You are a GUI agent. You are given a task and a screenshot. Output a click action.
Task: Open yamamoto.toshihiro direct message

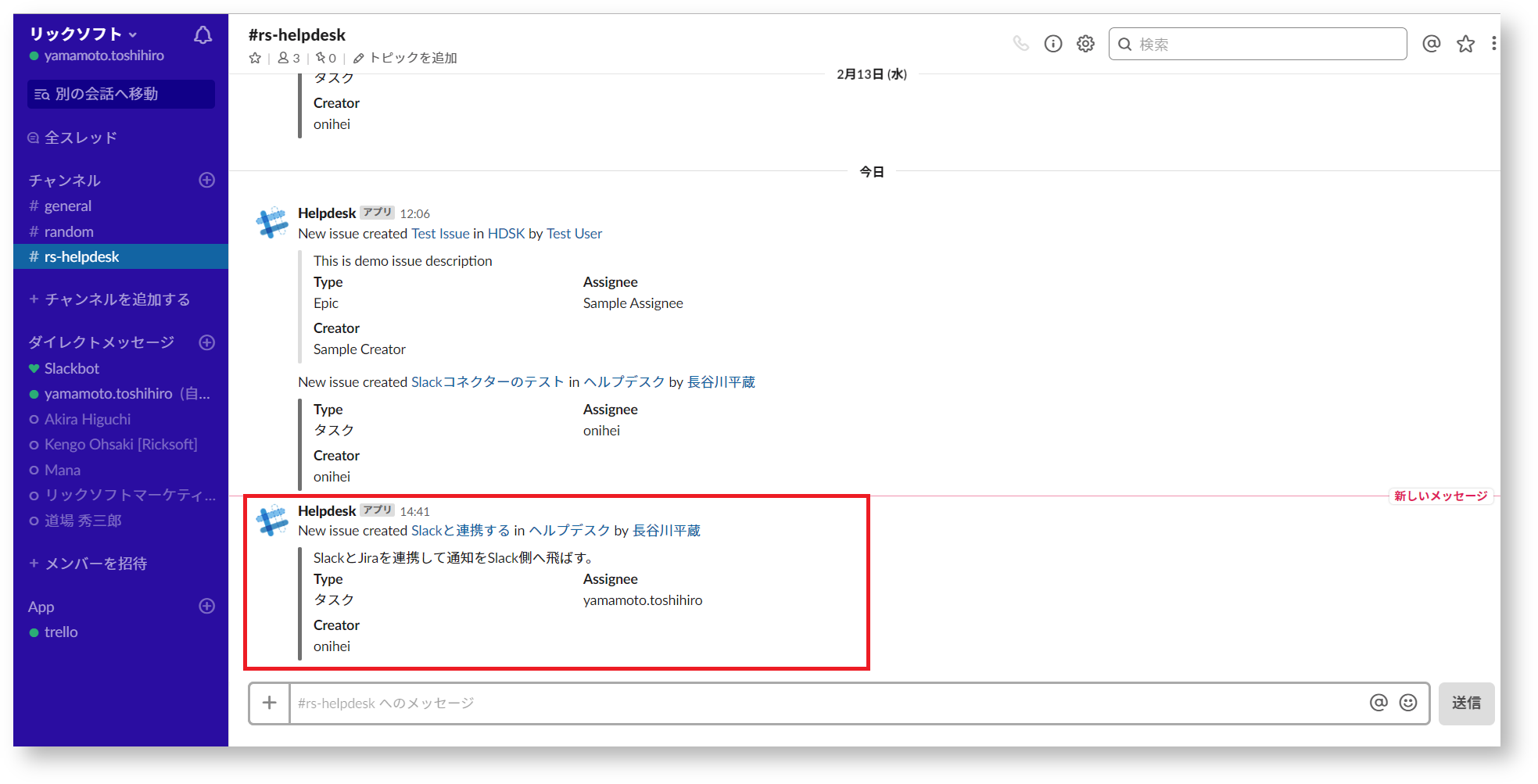[x=120, y=394]
